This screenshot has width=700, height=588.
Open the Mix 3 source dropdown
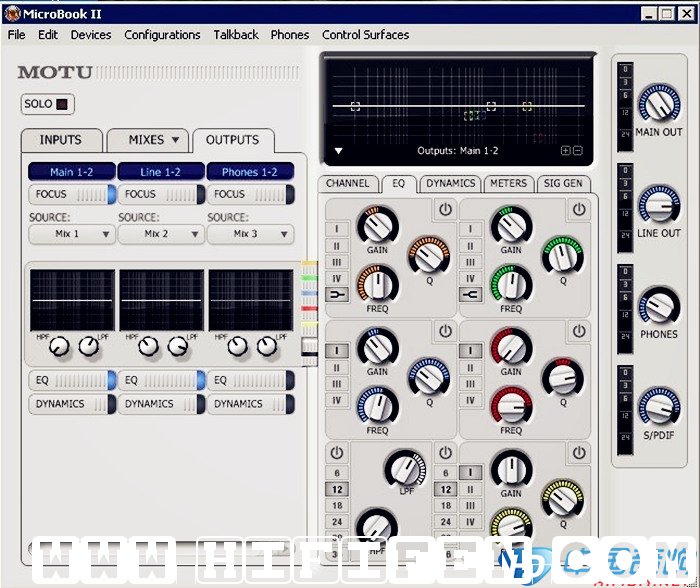tap(250, 234)
